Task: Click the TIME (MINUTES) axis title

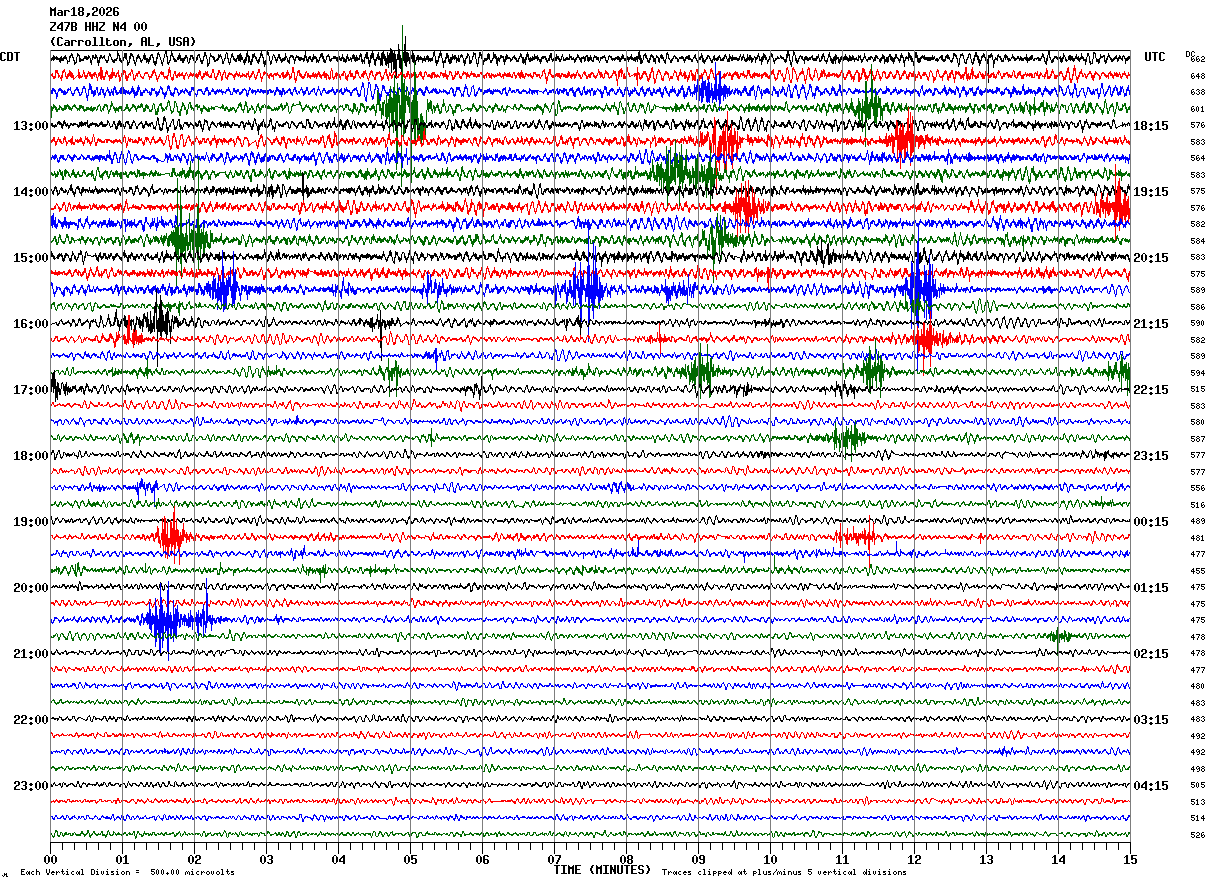Action: point(602,870)
